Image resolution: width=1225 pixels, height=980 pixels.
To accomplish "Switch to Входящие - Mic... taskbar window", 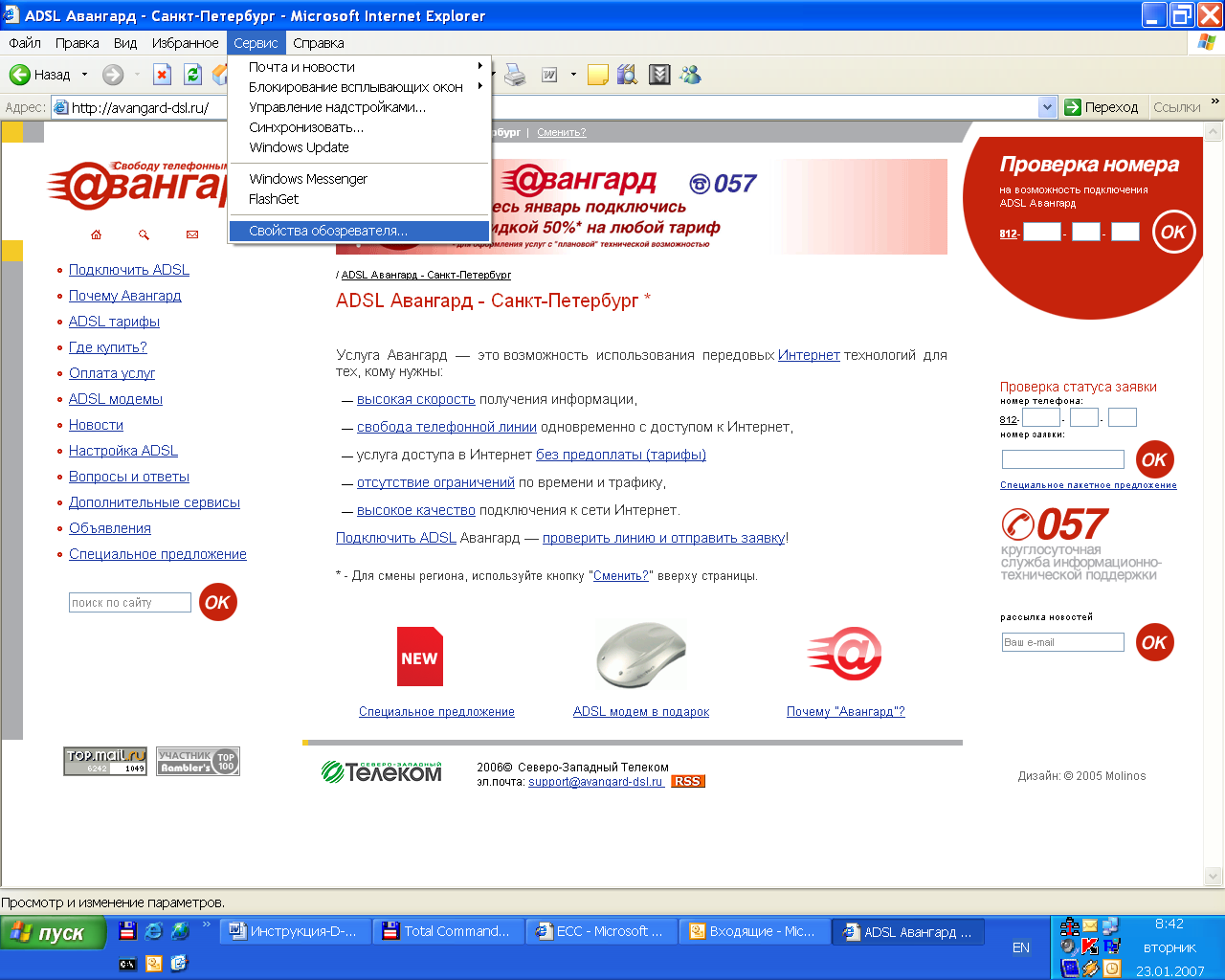I will click(x=754, y=931).
